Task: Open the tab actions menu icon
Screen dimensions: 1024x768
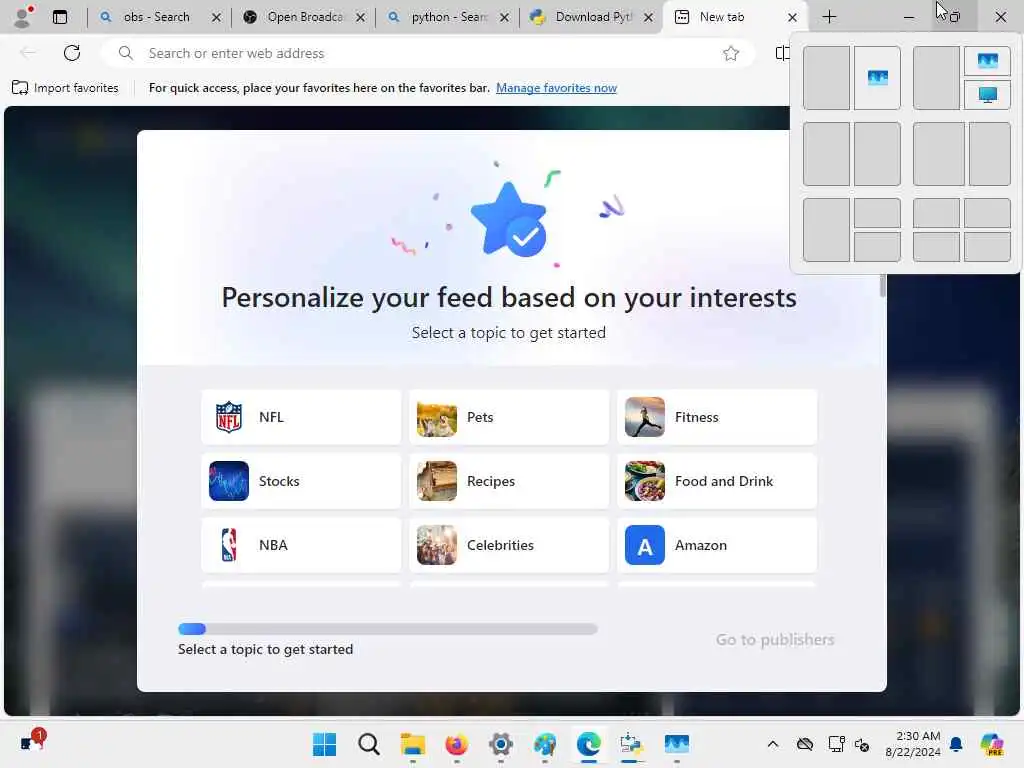Action: (x=60, y=17)
